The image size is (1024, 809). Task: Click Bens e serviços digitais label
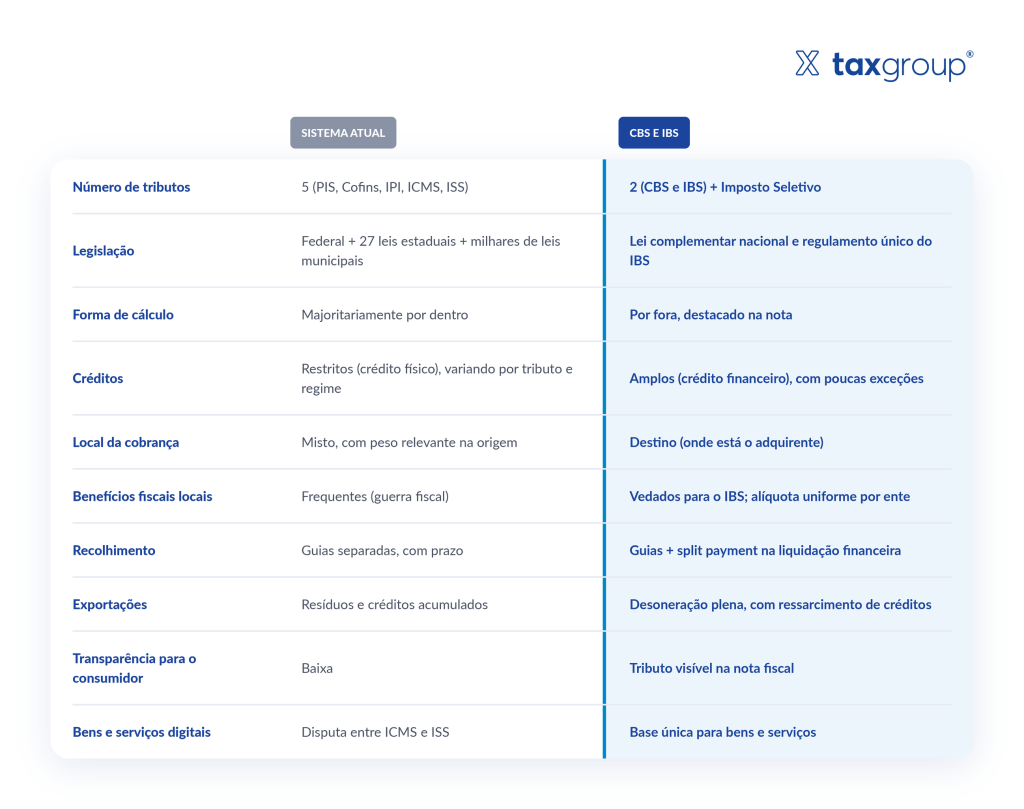pyautogui.click(x=141, y=732)
